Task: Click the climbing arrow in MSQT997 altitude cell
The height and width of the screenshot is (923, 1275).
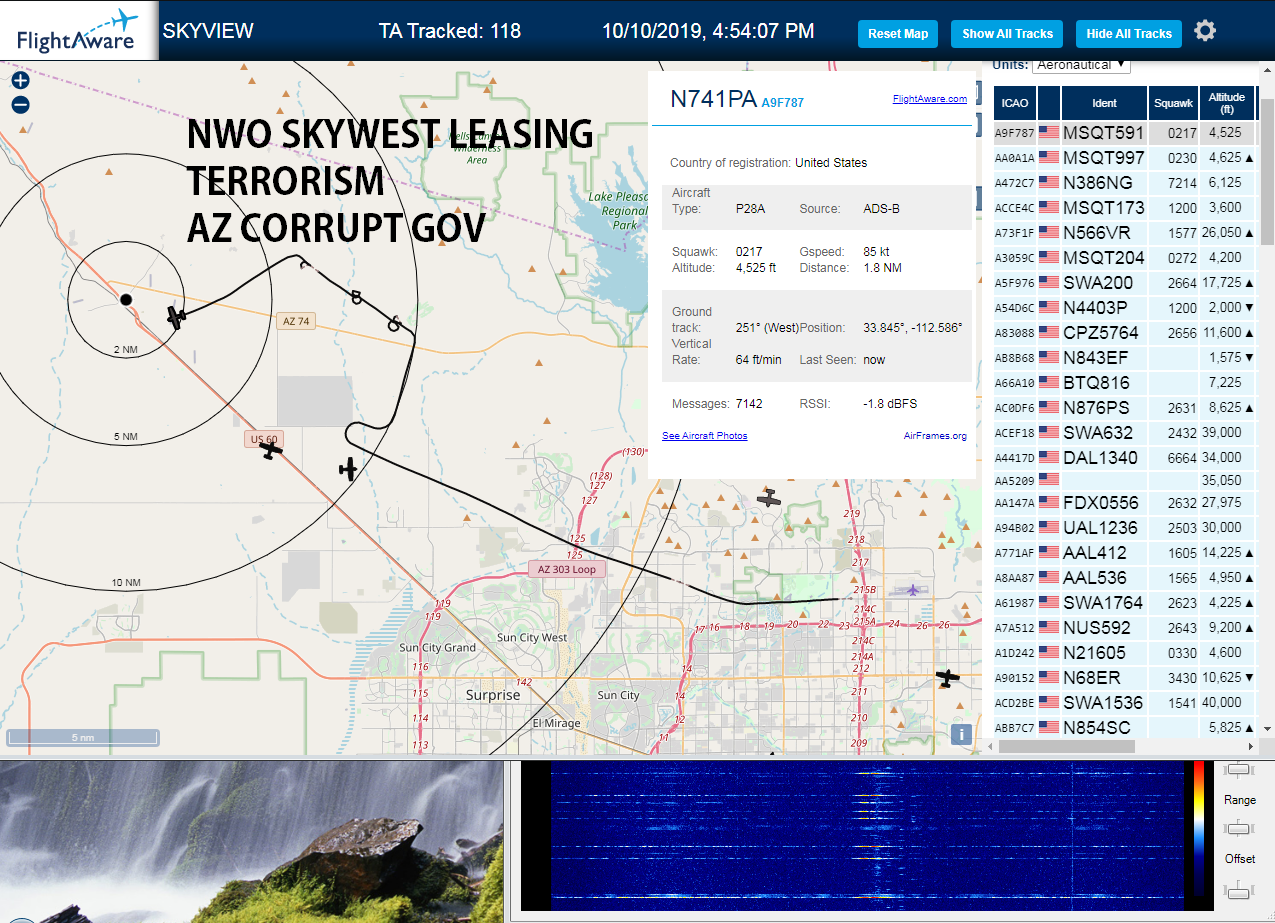Action: [1249, 158]
